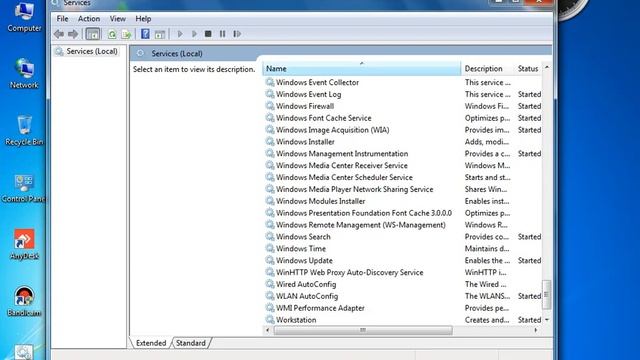This screenshot has width=640, height=360.
Task: Click the Refresh toolbar icon
Action: [x=112, y=34]
